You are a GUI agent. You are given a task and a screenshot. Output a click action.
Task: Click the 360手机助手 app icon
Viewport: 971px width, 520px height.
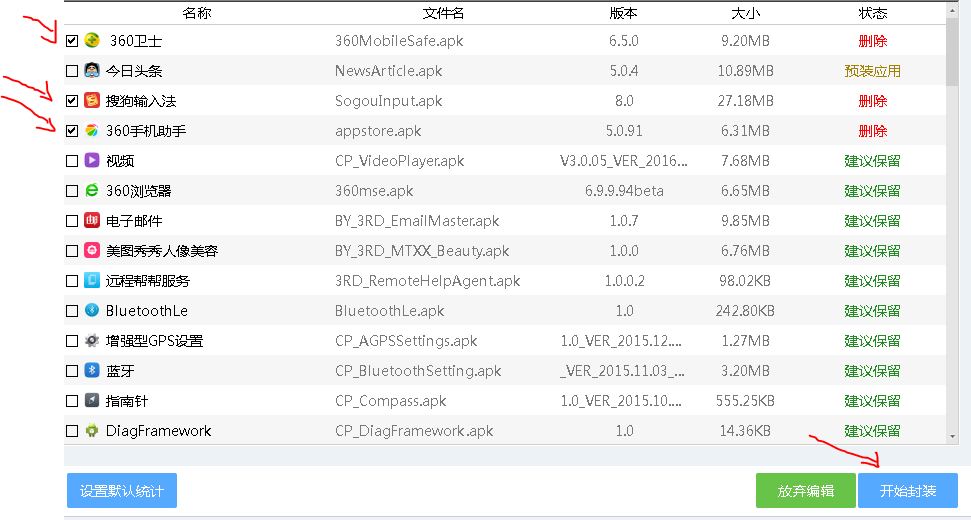92,131
